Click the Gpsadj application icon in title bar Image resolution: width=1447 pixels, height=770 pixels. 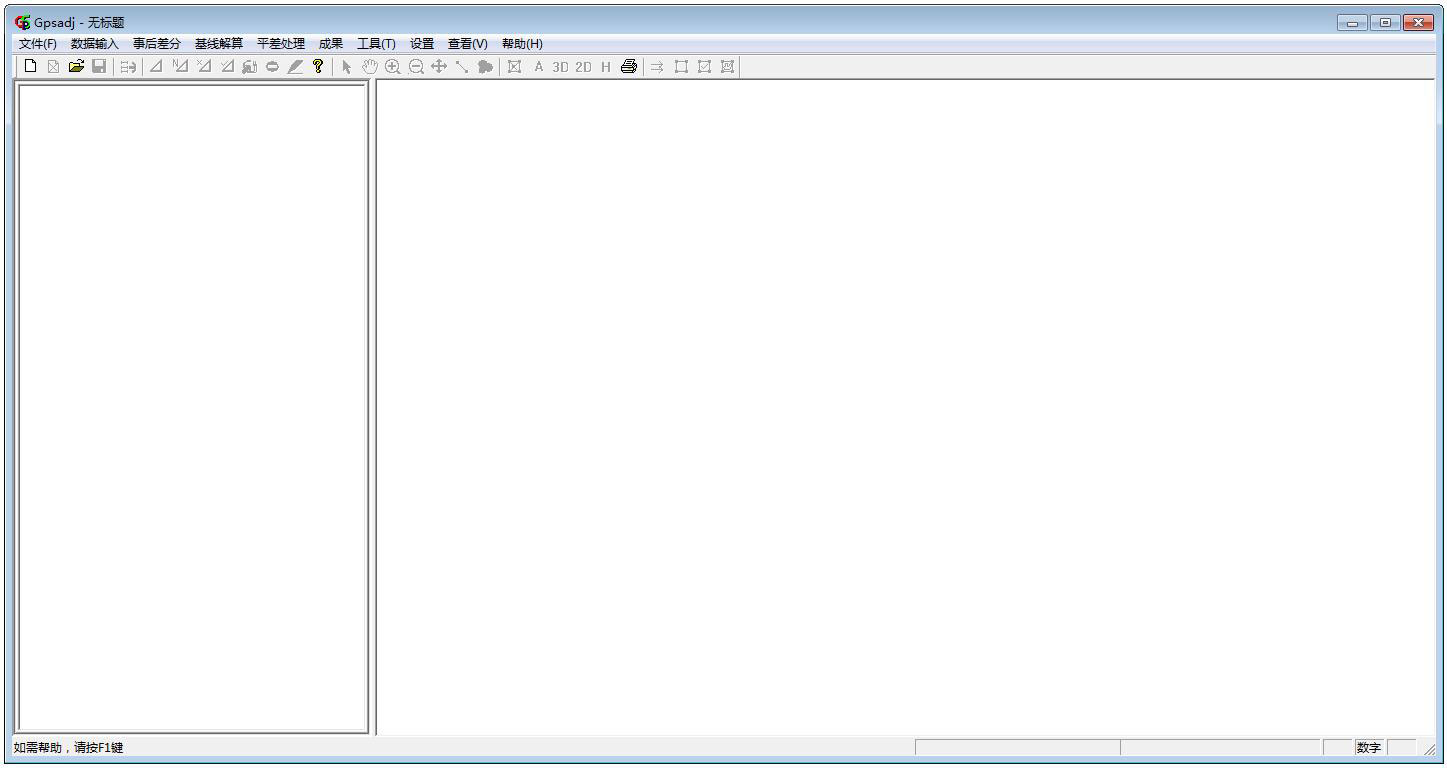click(23, 22)
